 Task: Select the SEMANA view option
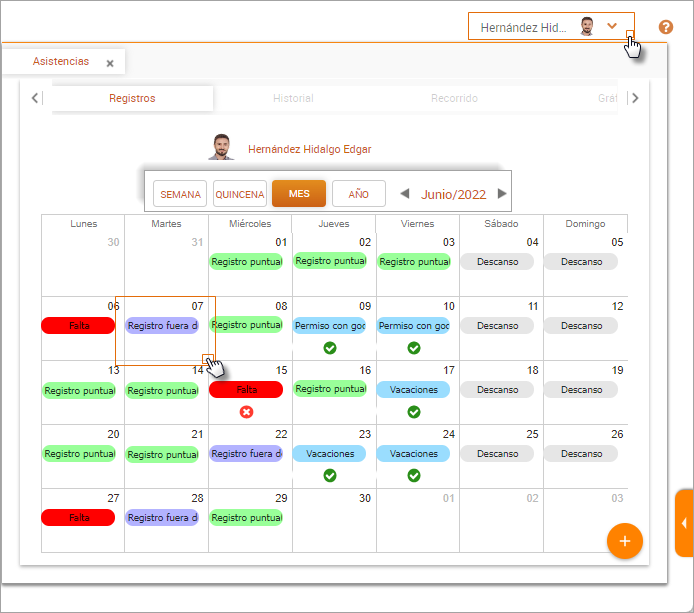(180, 194)
